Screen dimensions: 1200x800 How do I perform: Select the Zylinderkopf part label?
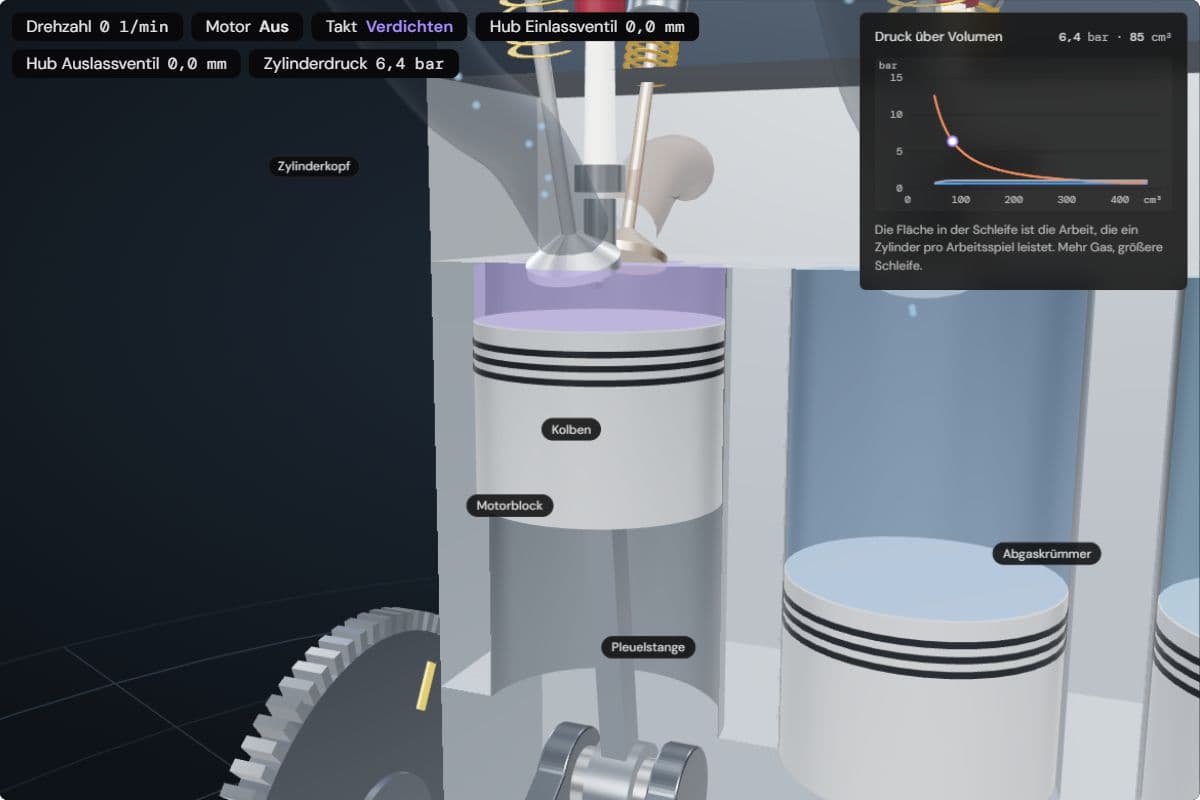313,166
